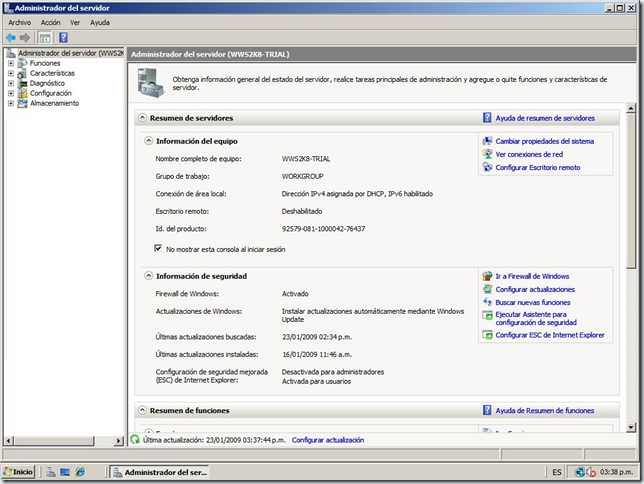Click the vertical scrollbar thumb in main pane
Viewport: 644px width, 484px height.
point(631,192)
